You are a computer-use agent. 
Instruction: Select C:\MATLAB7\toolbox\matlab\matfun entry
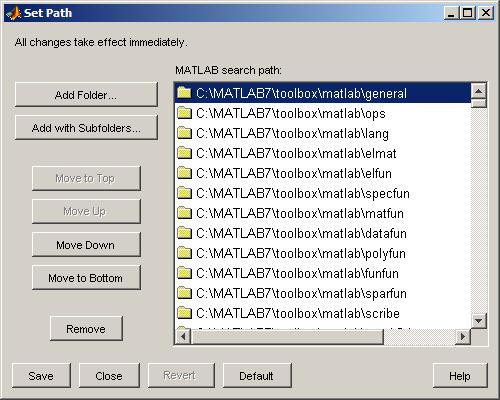(x=322, y=213)
